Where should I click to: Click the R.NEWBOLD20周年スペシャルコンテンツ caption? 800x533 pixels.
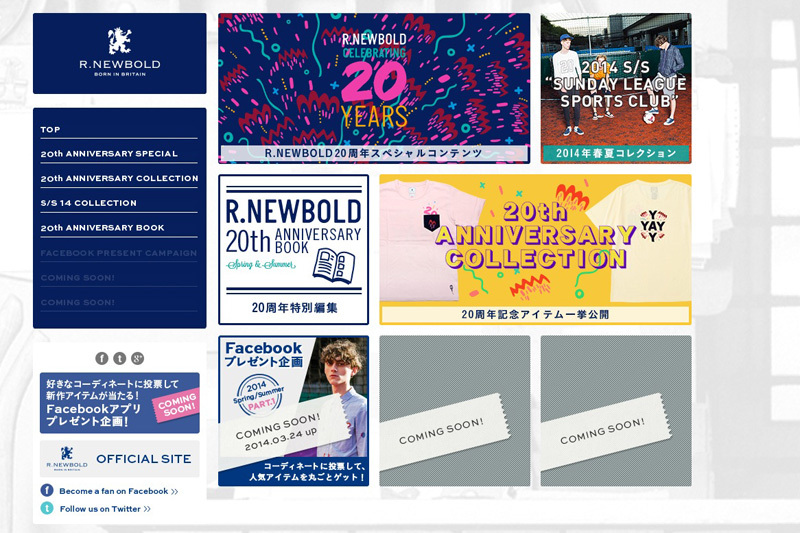(374, 153)
